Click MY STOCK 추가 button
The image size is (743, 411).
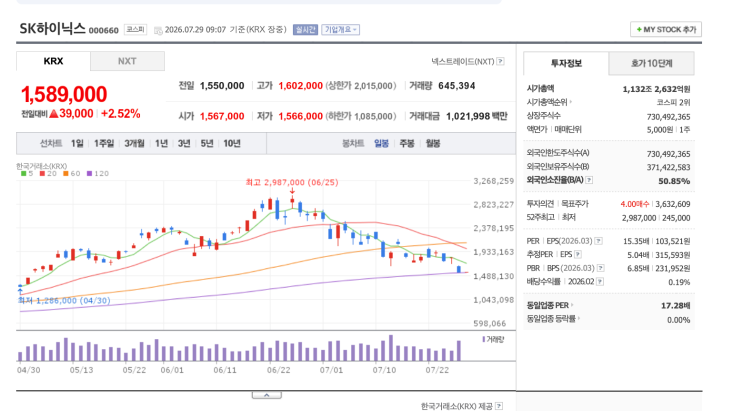[x=666, y=29]
